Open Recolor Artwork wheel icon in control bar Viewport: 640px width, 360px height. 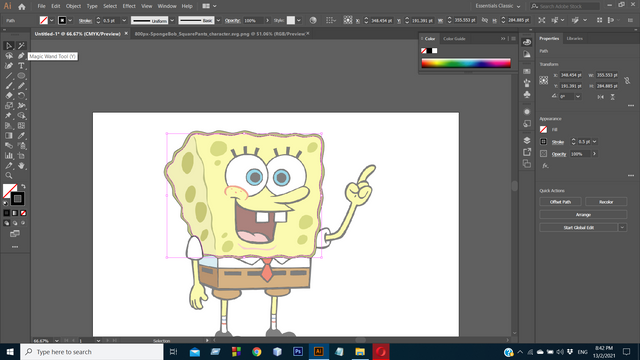point(313,20)
